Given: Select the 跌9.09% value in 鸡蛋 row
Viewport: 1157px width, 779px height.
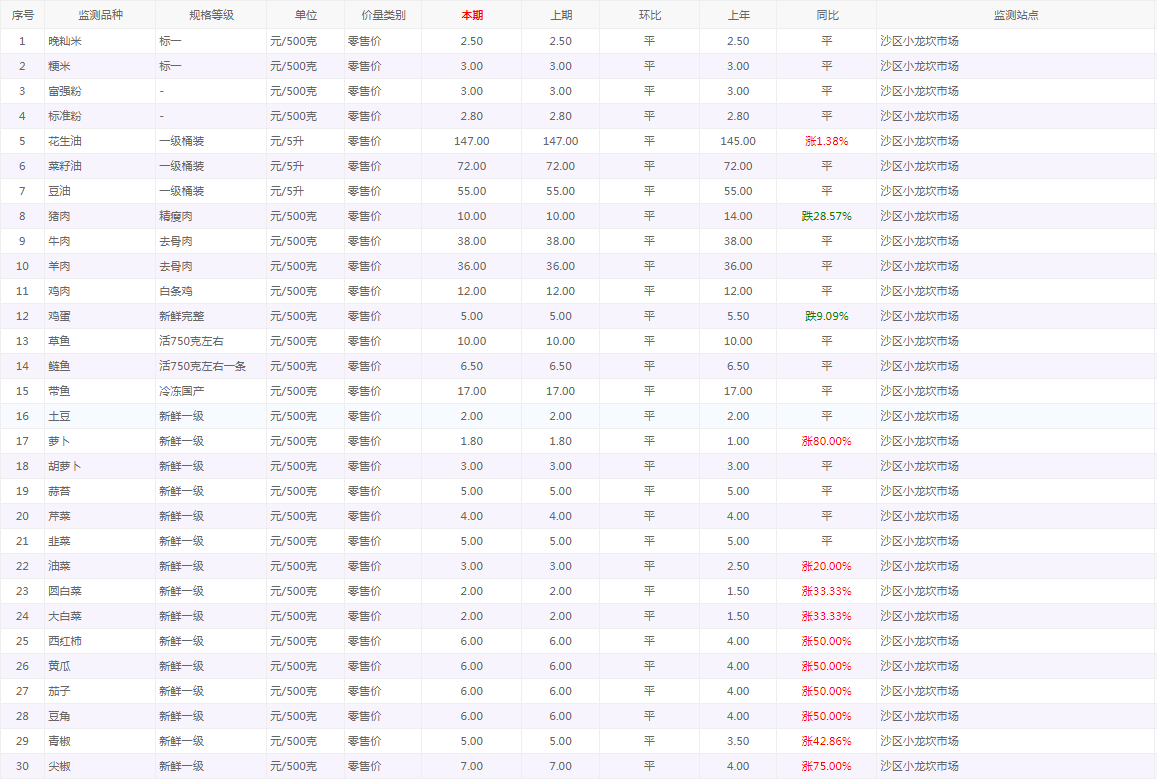Looking at the screenshot, I should coord(826,316).
